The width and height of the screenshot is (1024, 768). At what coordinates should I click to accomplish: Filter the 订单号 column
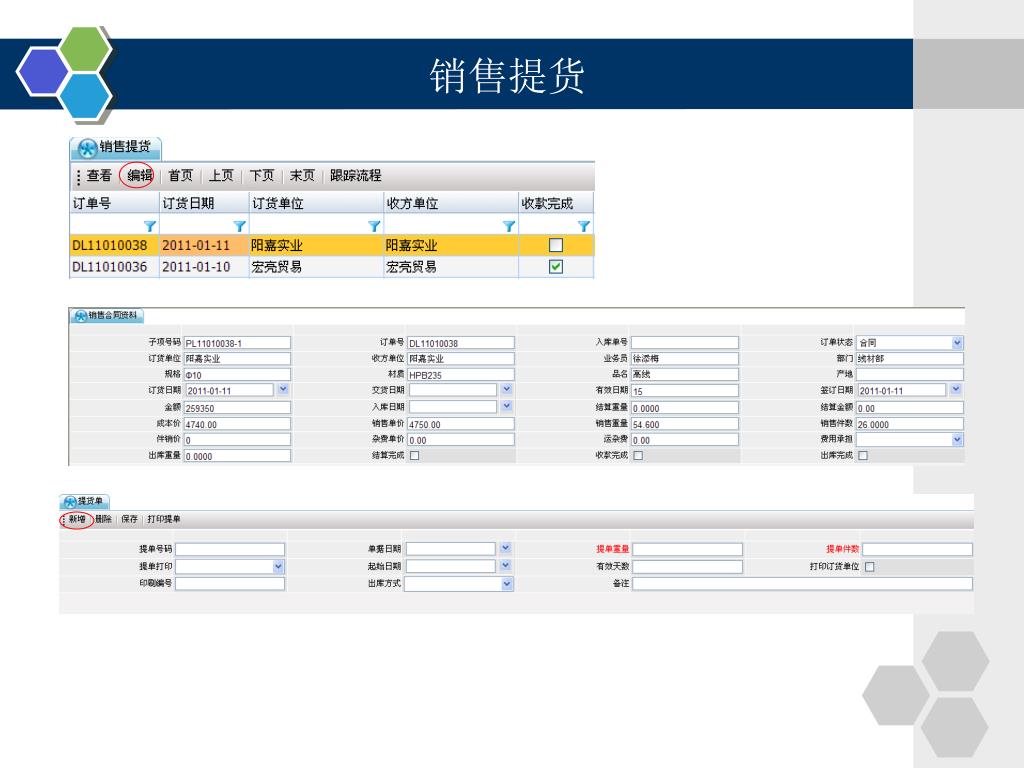(x=150, y=226)
